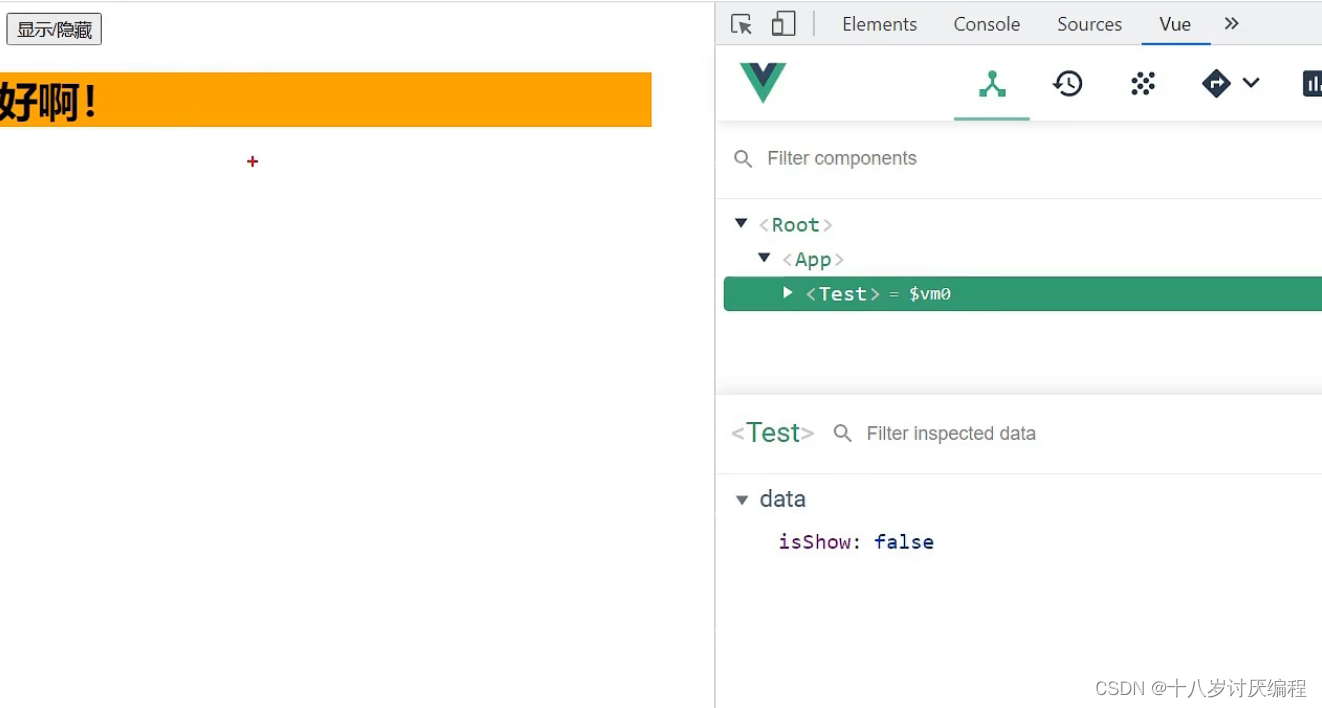The image size is (1322, 708).
Task: Open the Routing diamond arrow icon
Action: [1216, 84]
